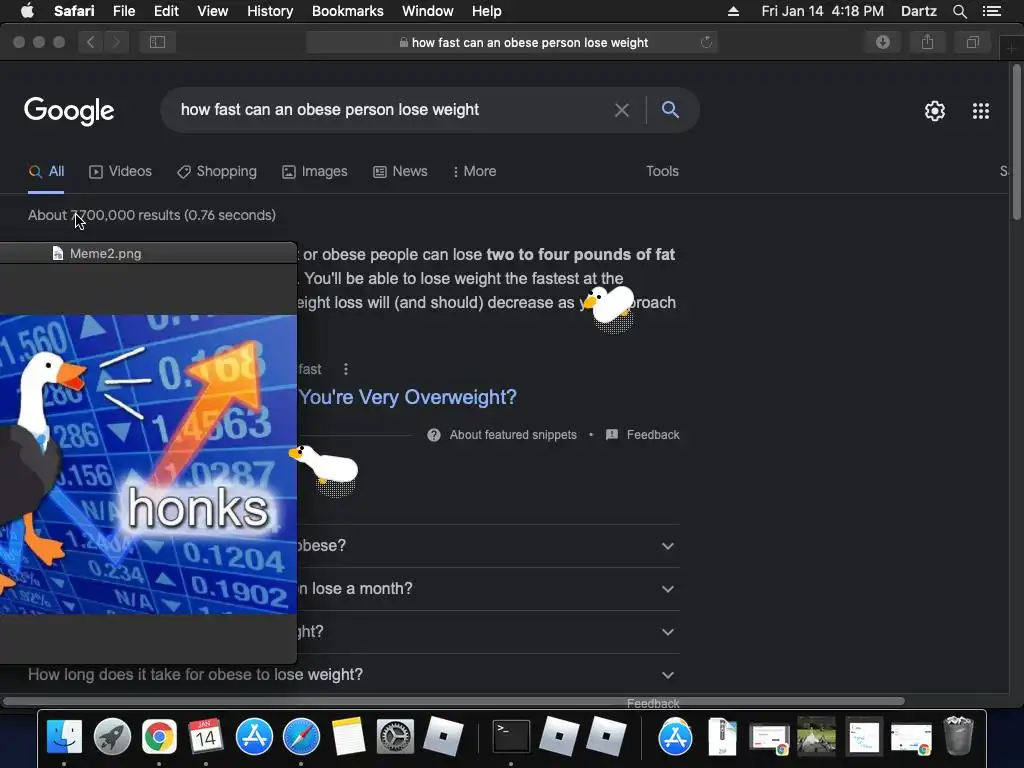
Task: Go back using Safari's back arrow
Action: [91, 42]
